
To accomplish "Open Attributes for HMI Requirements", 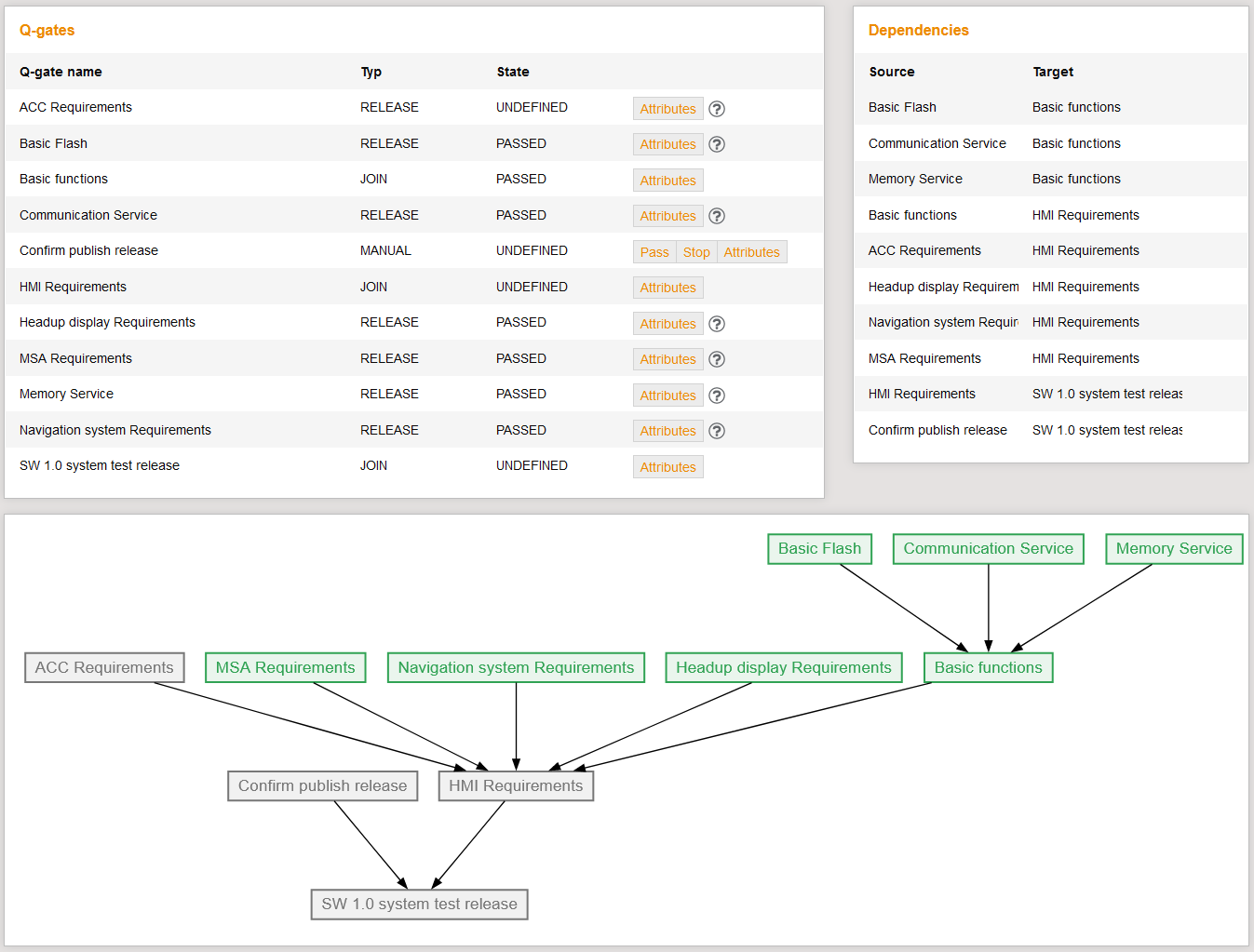I will [667, 287].
